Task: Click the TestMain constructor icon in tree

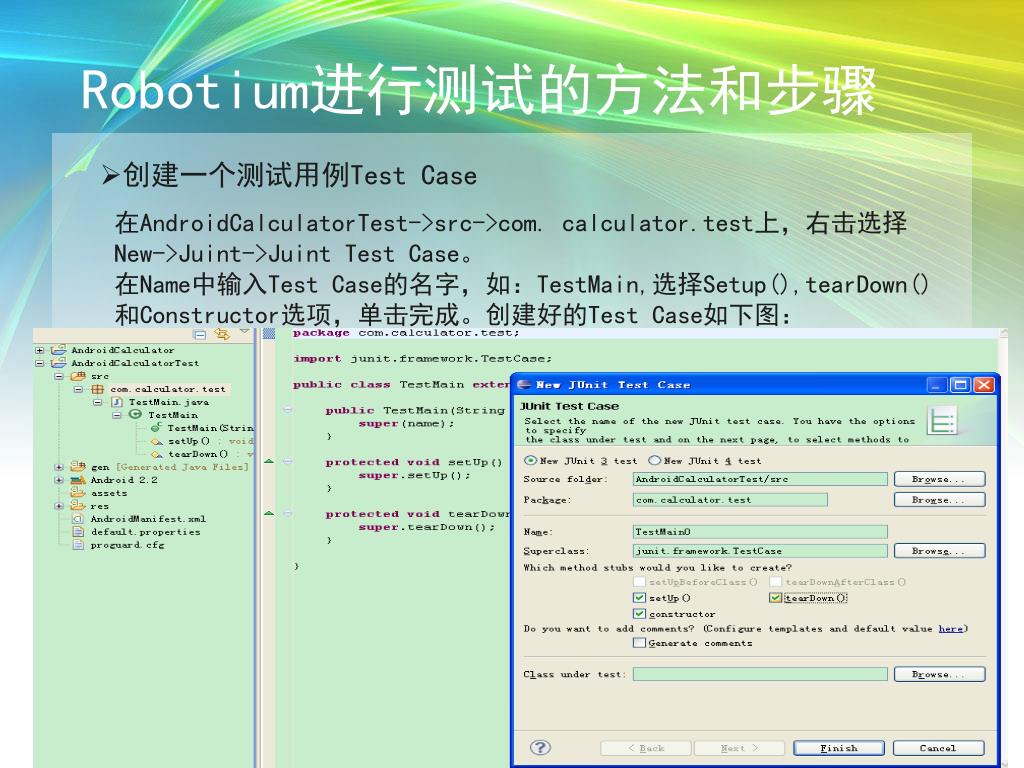Action: pyautogui.click(x=156, y=428)
